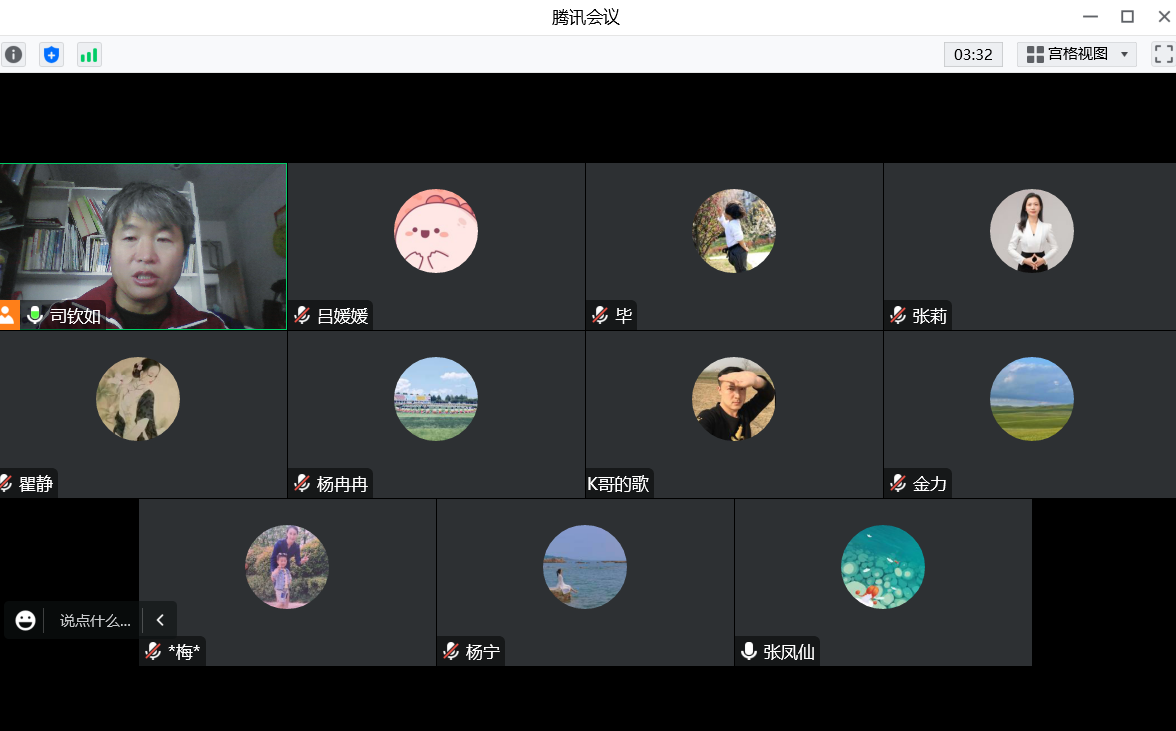Viewport: 1176px width, 731px height.
Task: Click the orange host badge on 司钦如
Action: coord(8,316)
